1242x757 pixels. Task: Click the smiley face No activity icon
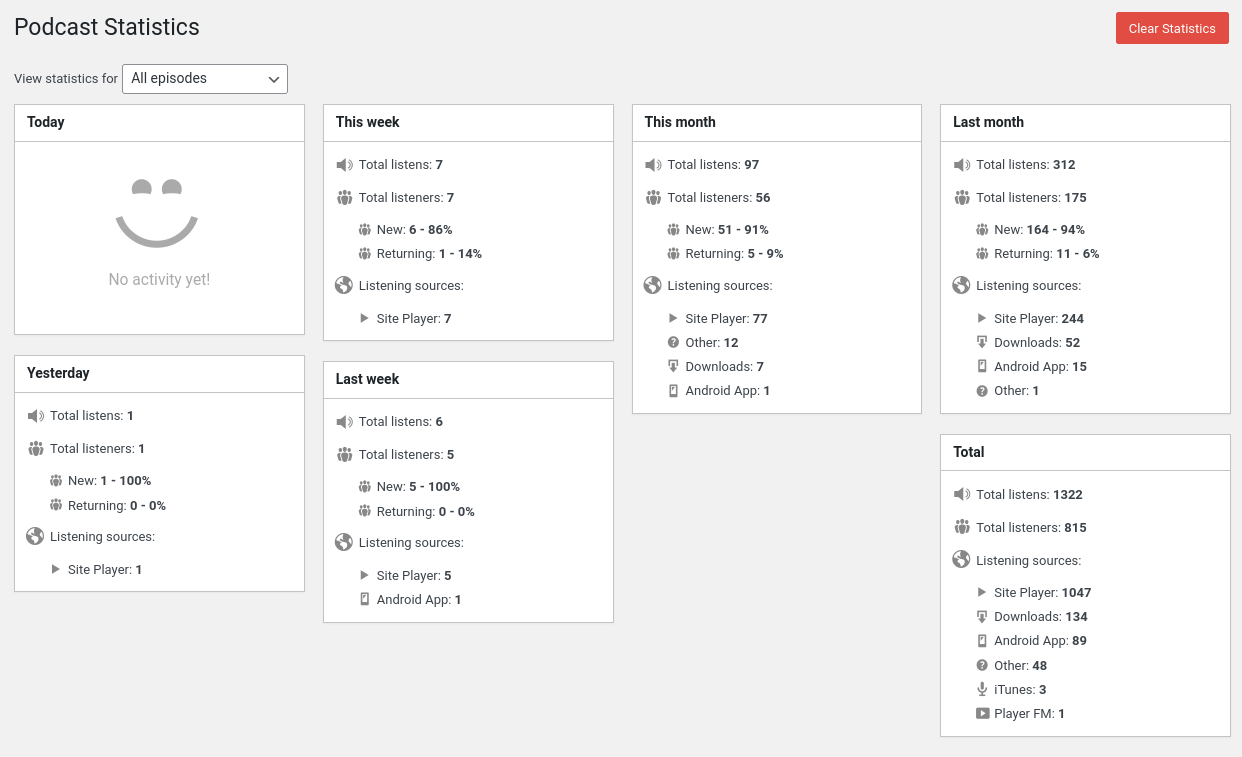tap(159, 212)
